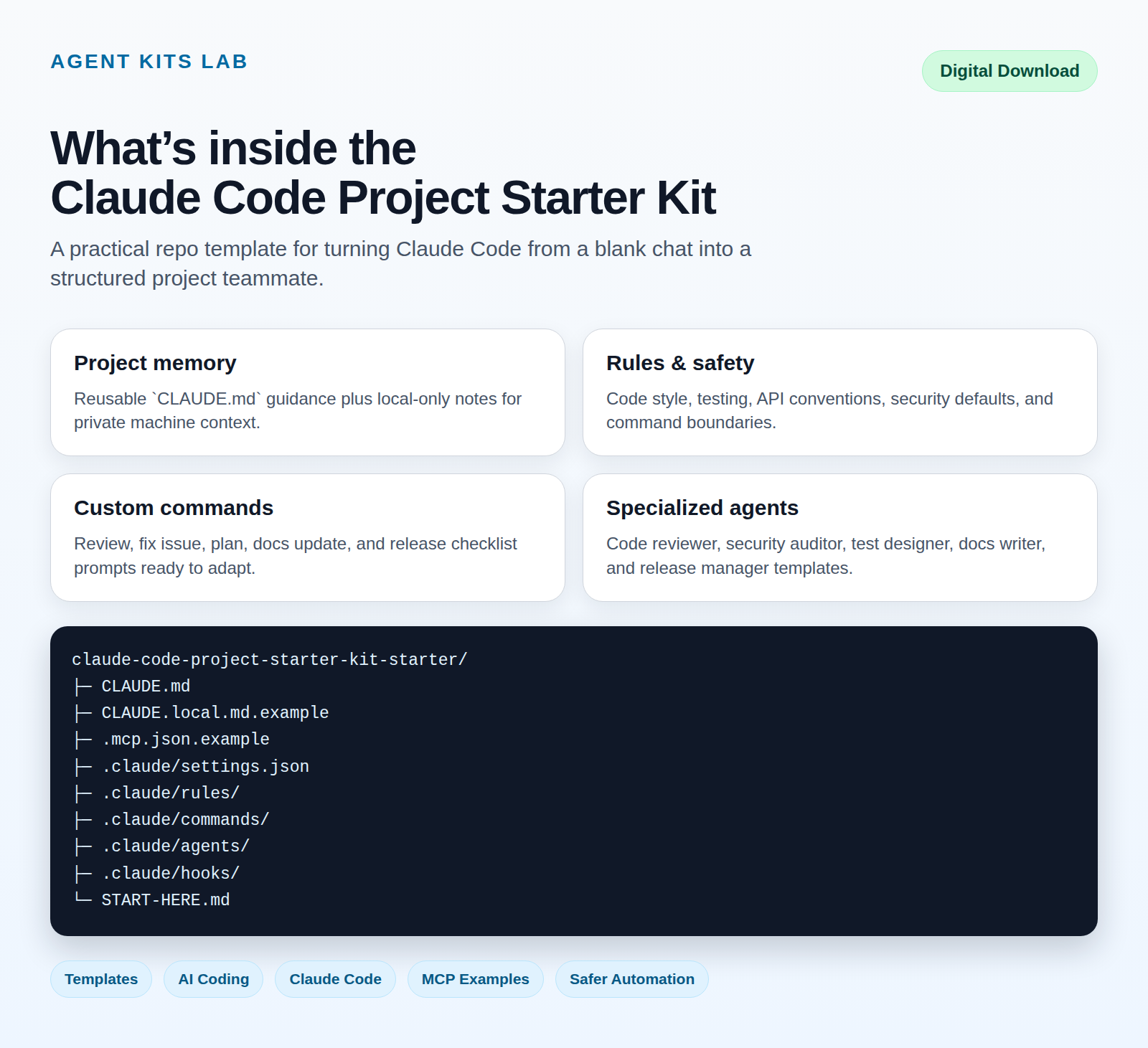Image resolution: width=1148 pixels, height=1048 pixels.
Task: Click the "What's inside the" headline line
Action: pyautogui.click(x=233, y=148)
